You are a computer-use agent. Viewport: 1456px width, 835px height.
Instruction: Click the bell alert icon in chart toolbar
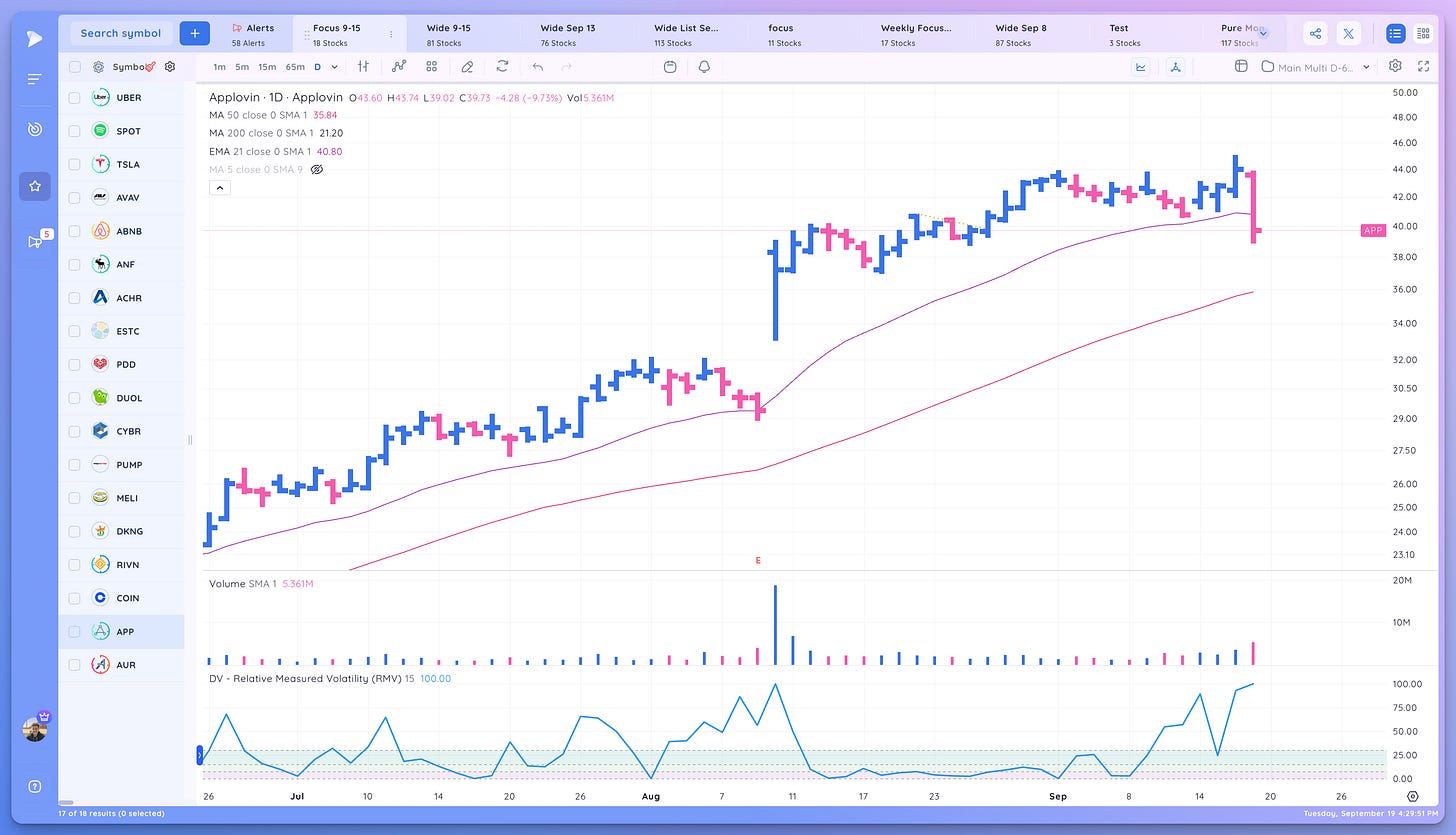[x=704, y=67]
